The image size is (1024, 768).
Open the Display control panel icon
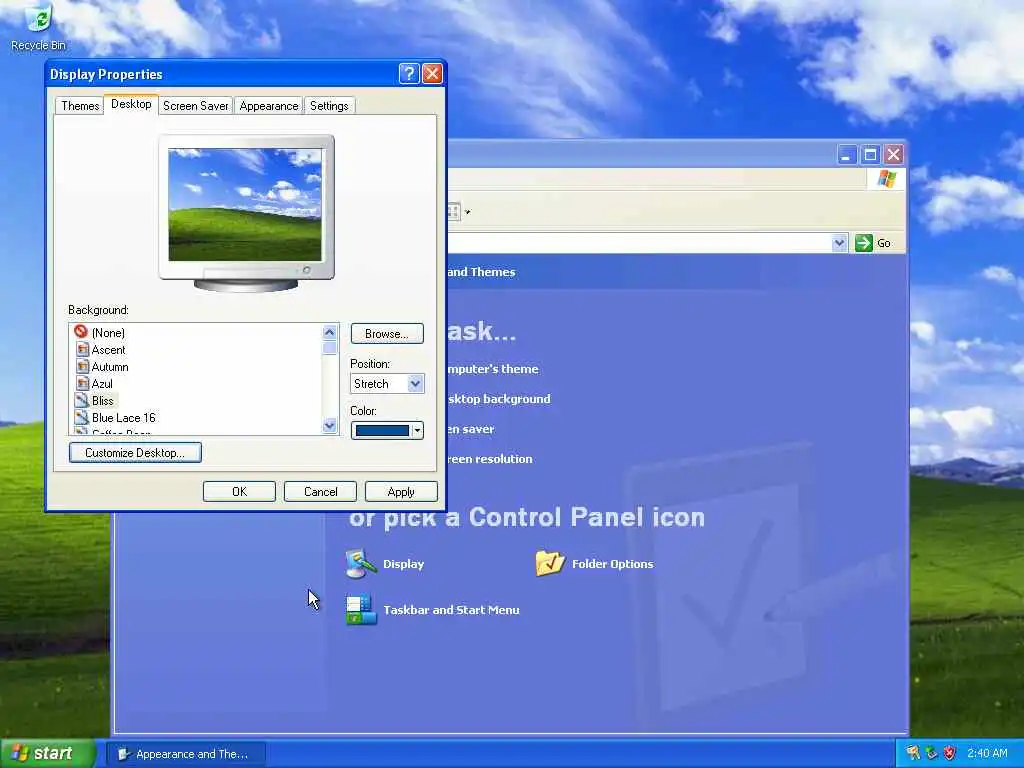[360, 564]
